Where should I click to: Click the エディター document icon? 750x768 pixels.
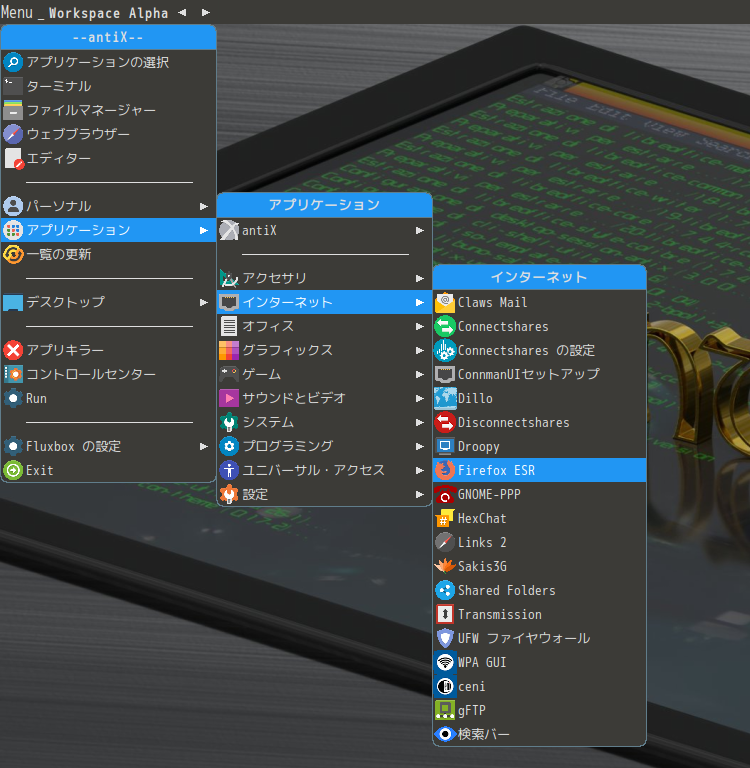click(13, 158)
